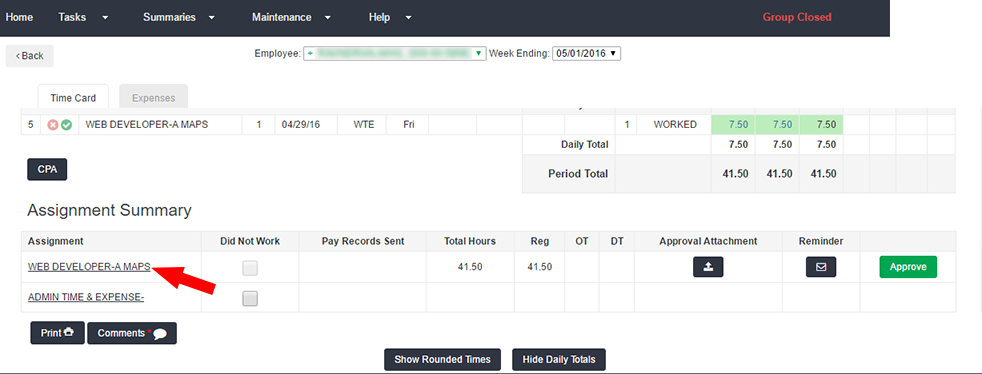Click the Back button
Screen dimensions: 982x374
click(29, 56)
